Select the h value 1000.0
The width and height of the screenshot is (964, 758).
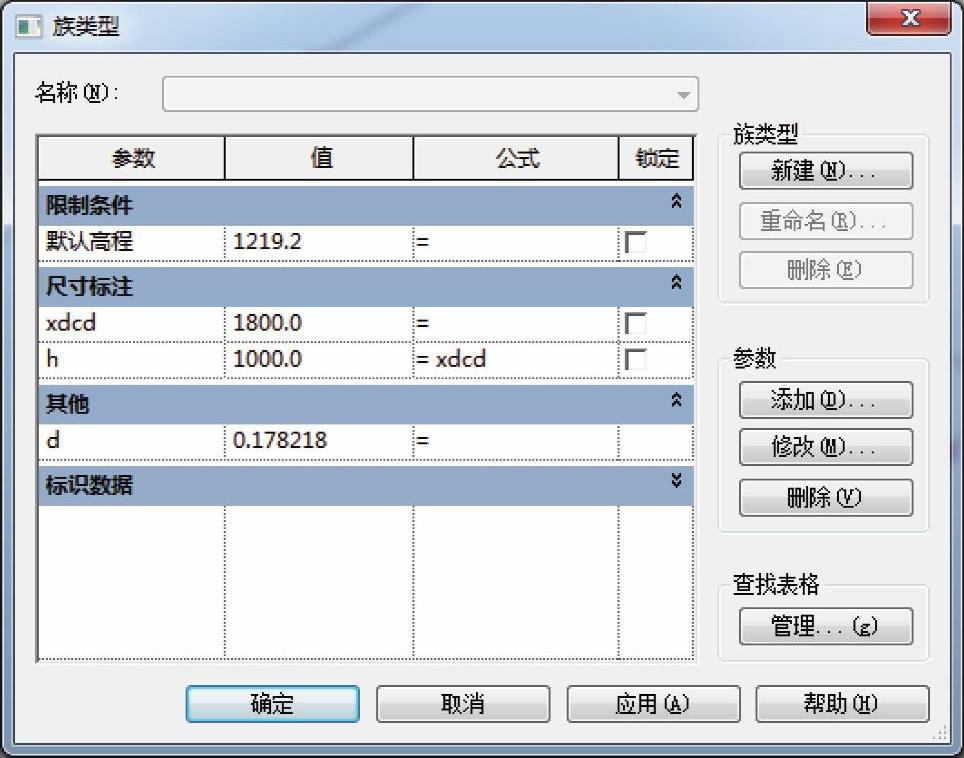coord(318,360)
